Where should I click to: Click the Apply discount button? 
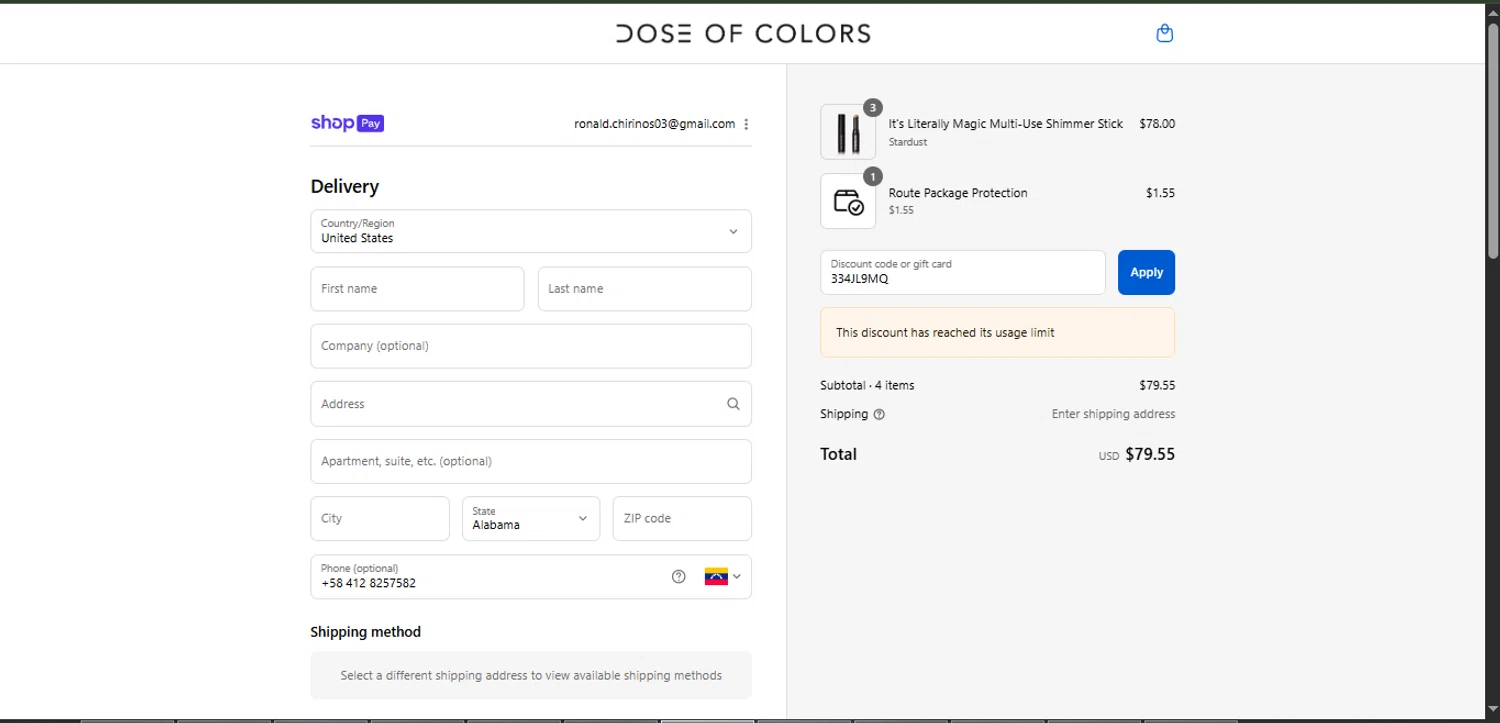pos(1146,272)
